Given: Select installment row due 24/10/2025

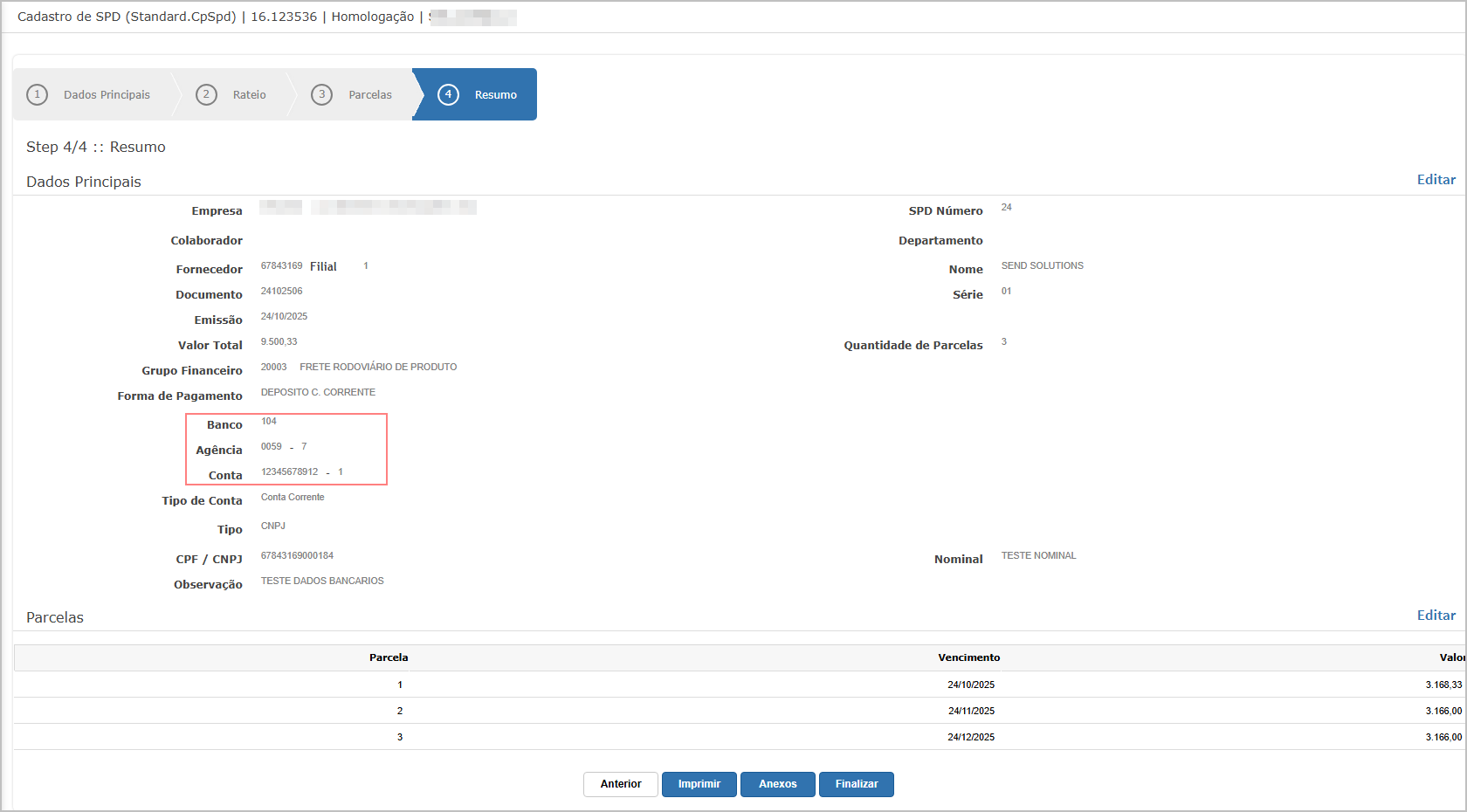Looking at the screenshot, I should tap(970, 685).
